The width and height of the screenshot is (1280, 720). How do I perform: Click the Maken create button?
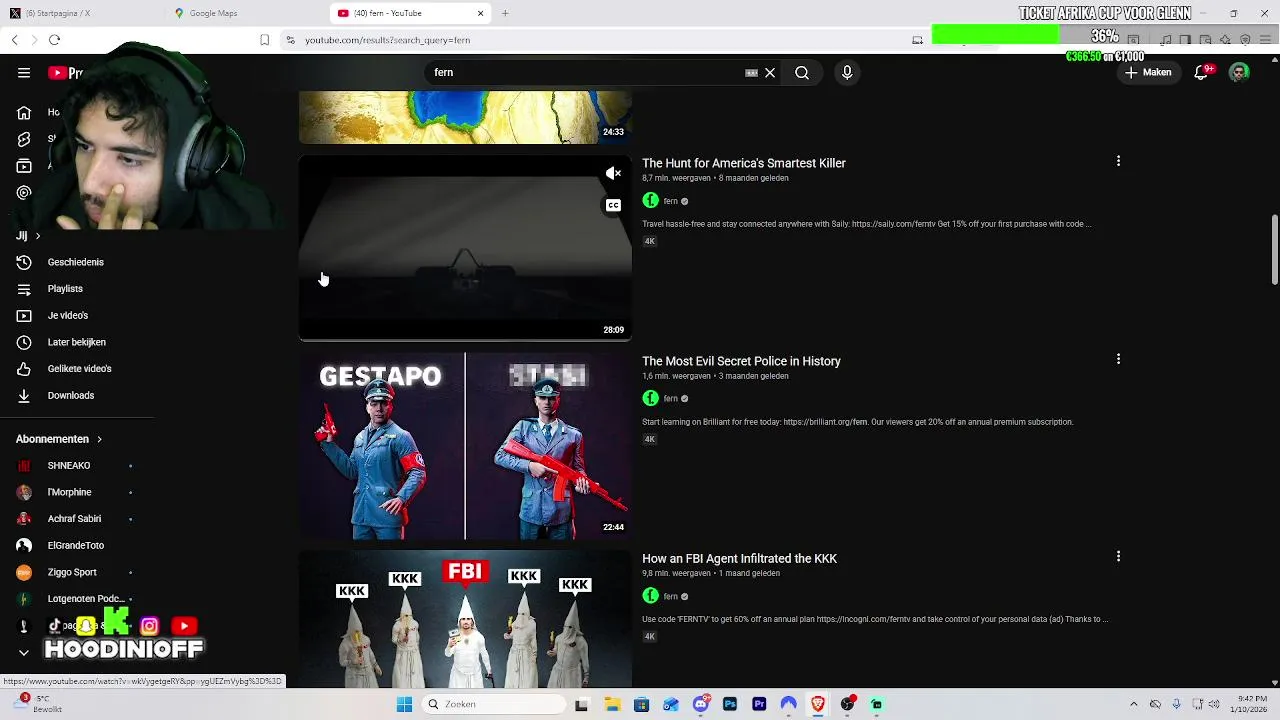coord(1148,72)
